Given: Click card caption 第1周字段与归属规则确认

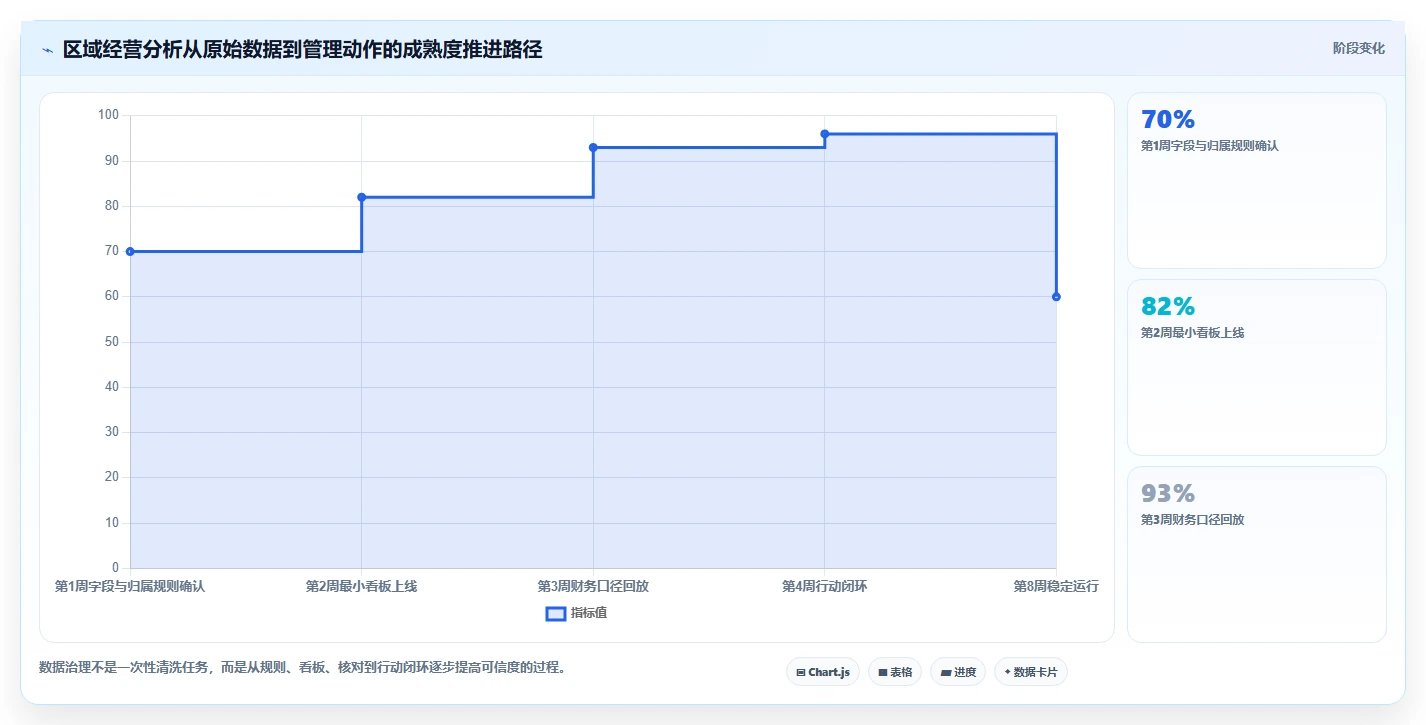Looking at the screenshot, I should [x=1210, y=146].
